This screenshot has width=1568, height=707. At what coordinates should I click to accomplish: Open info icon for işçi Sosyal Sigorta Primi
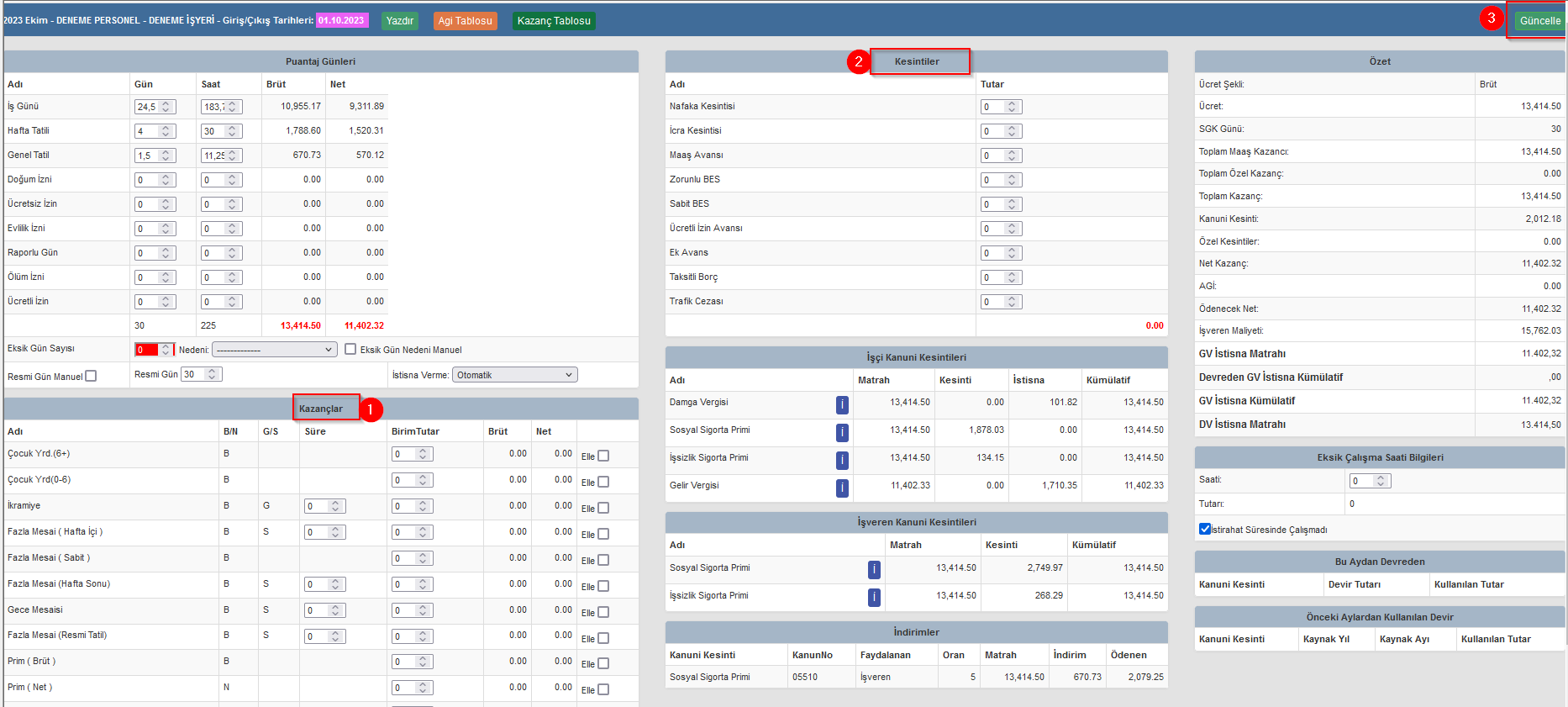[x=842, y=433]
